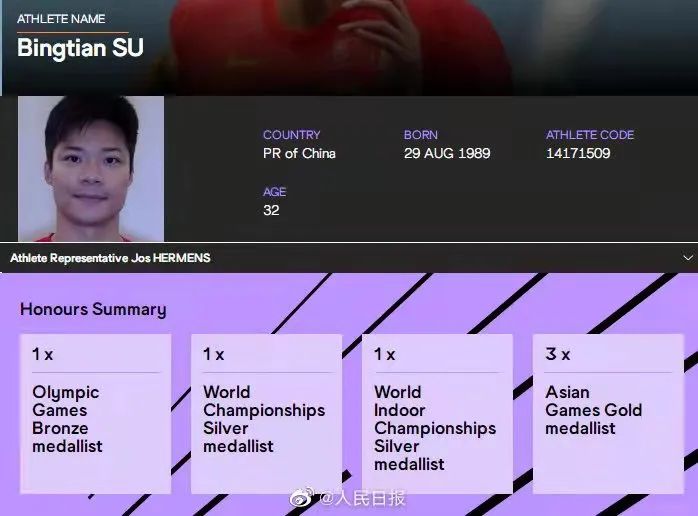
Task: Click the age value 32
Action: pos(271,210)
